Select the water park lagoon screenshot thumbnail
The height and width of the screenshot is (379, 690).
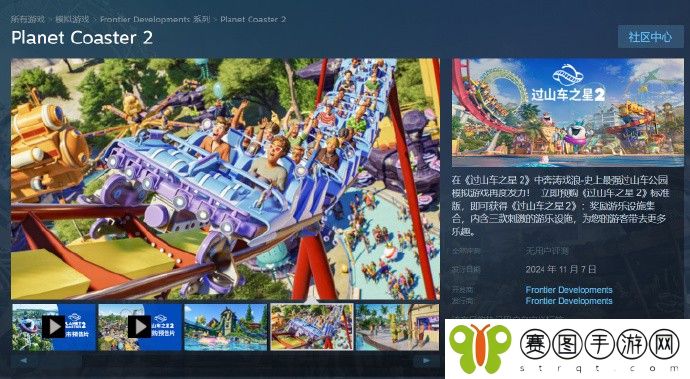point(225,327)
